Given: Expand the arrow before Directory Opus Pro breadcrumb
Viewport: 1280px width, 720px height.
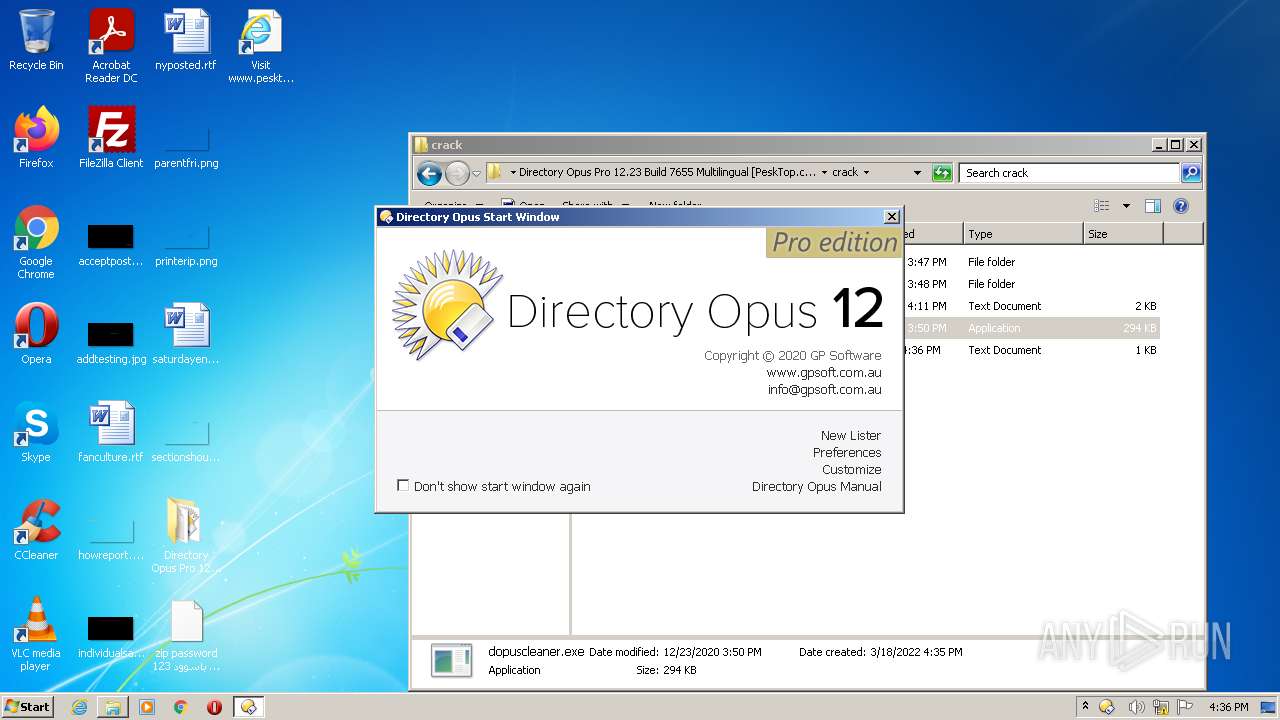Looking at the screenshot, I should (x=513, y=172).
